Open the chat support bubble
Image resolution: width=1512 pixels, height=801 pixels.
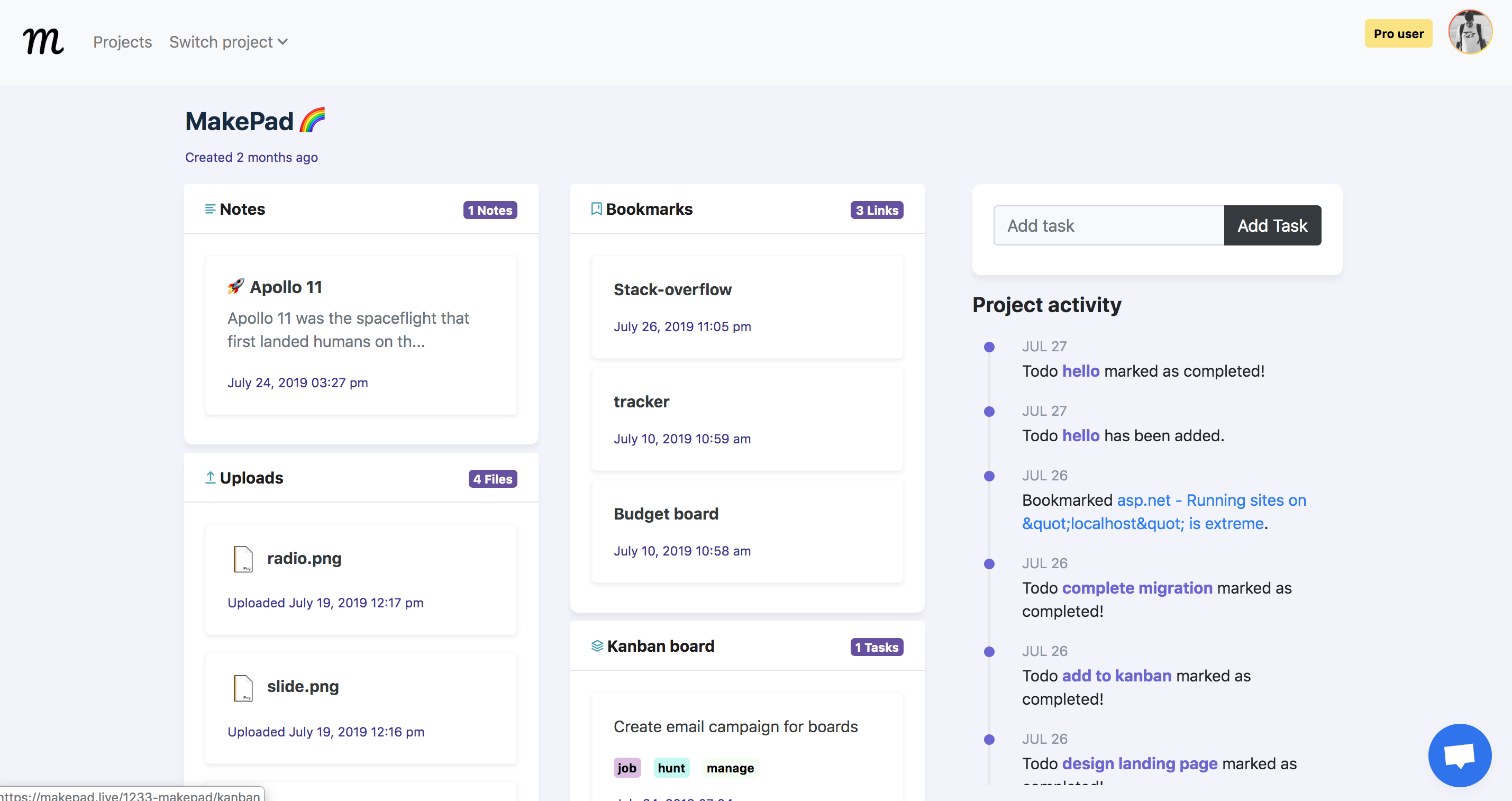pyautogui.click(x=1460, y=755)
